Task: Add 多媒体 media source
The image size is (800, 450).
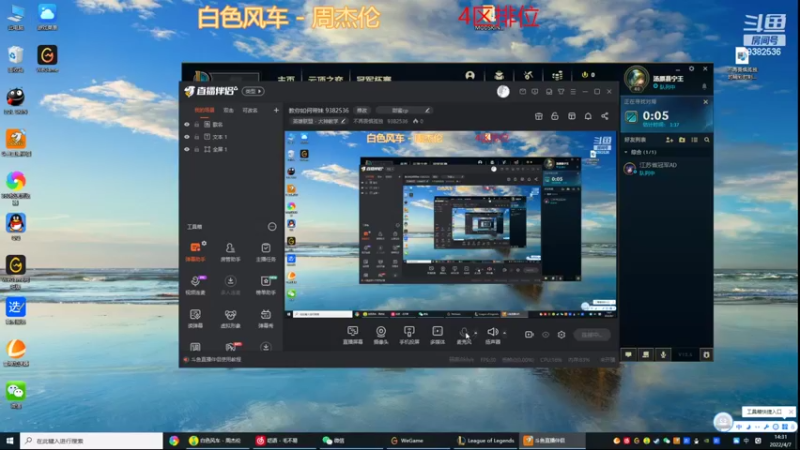Action: coord(437,335)
